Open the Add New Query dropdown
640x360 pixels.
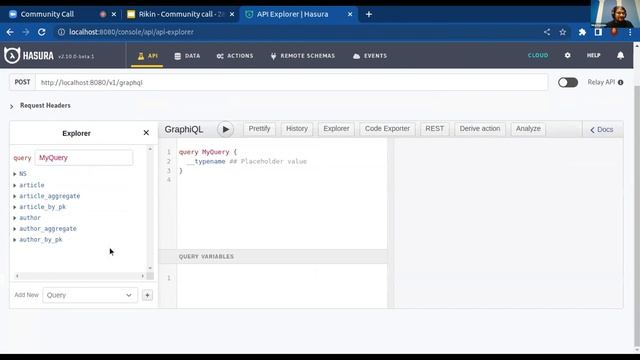pyautogui.click(x=89, y=295)
